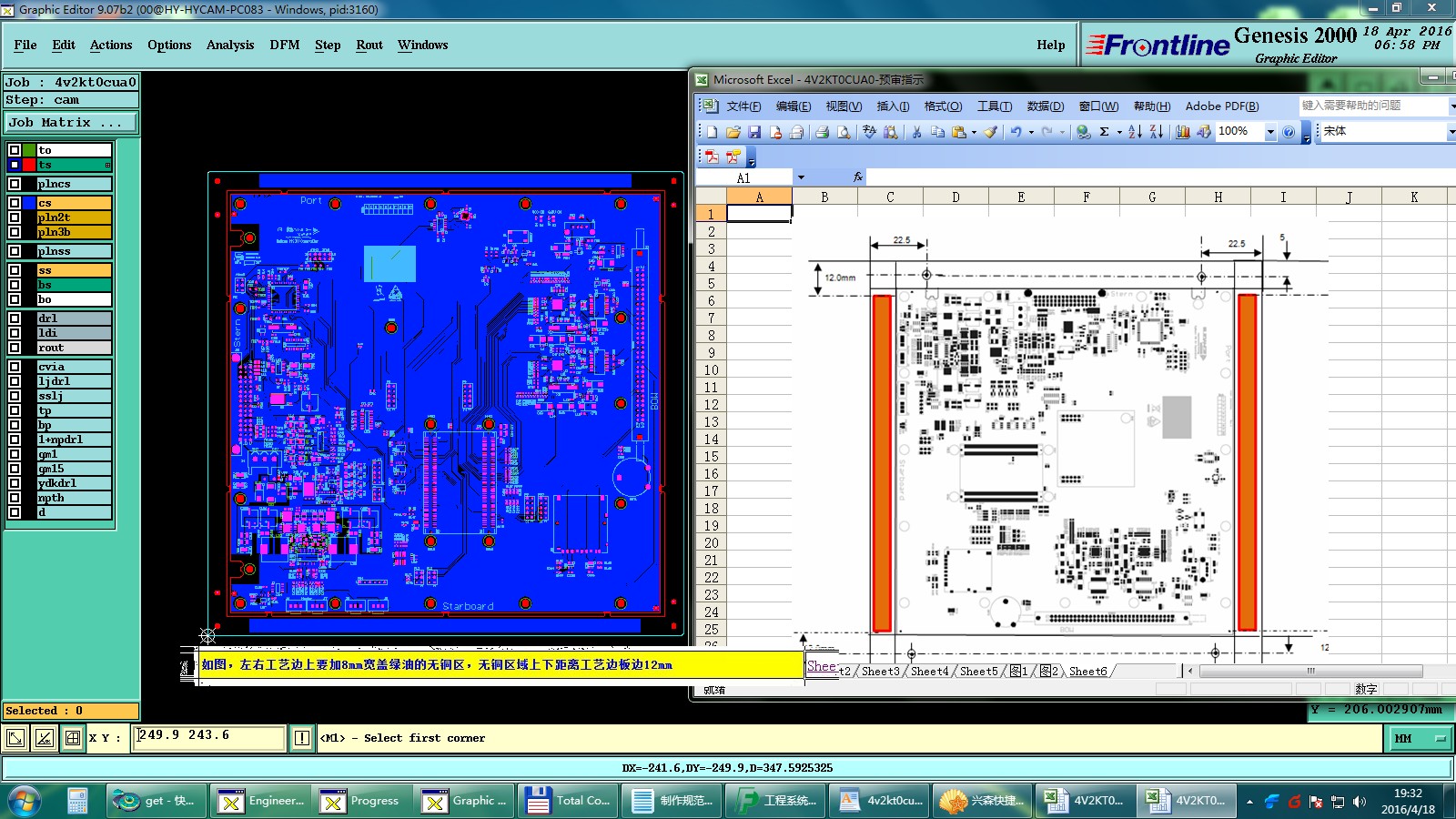Click Sort Descending Z-A icon in Excel
Viewport: 1456px width, 819px height.
click(1156, 132)
